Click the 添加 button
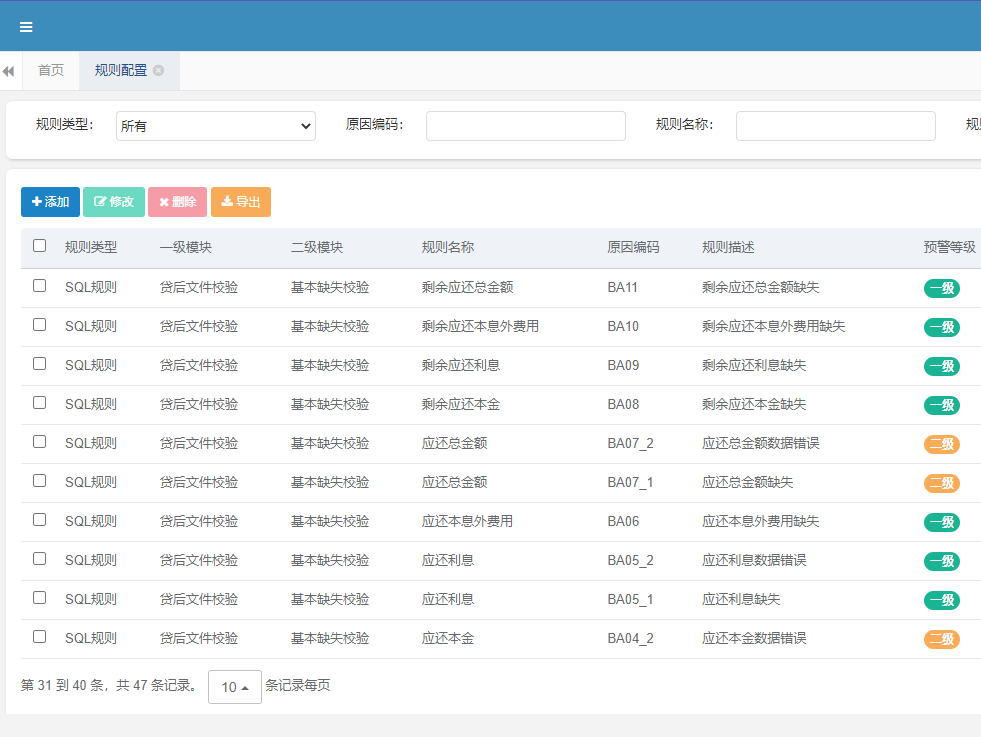 pyautogui.click(x=51, y=202)
